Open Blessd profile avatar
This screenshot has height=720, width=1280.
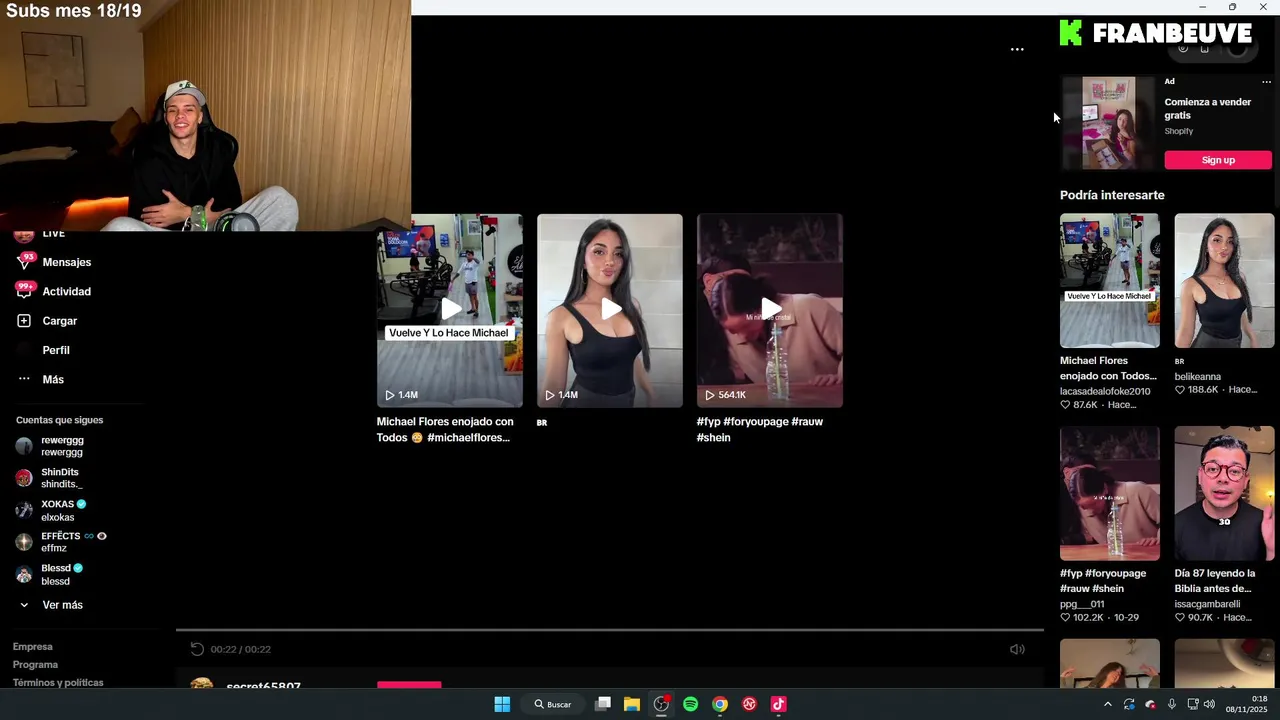[x=24, y=574]
